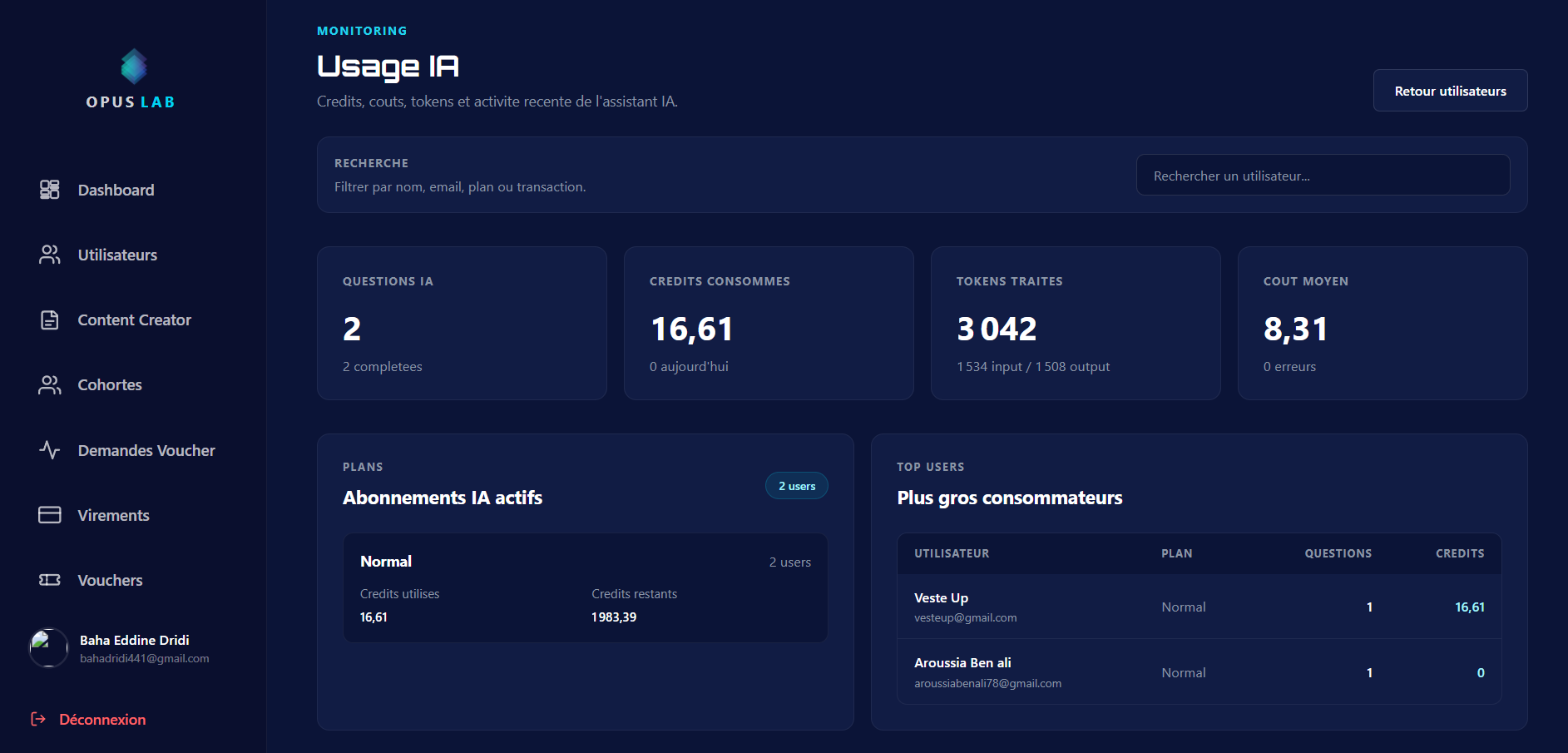
Task: Click the Opus Lab logo icon
Action: pos(133,67)
